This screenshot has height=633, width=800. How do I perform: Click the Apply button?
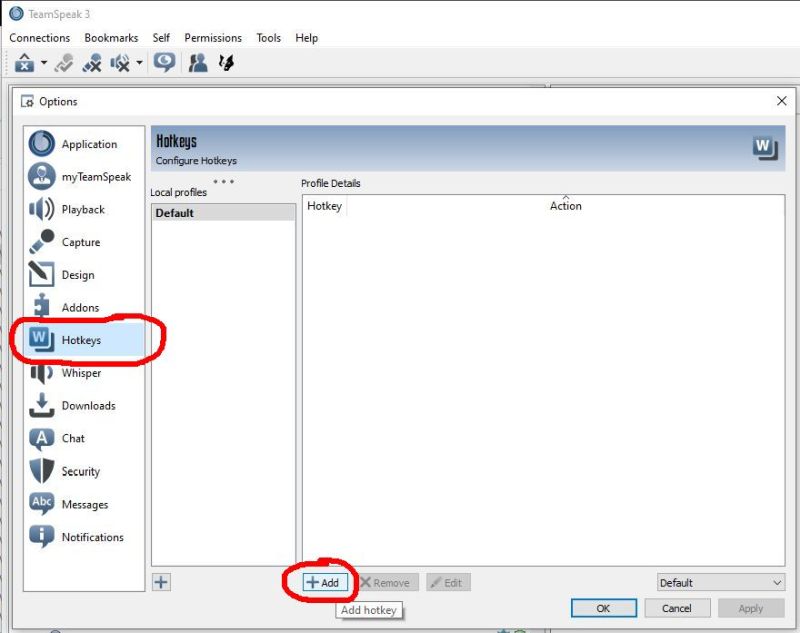pyautogui.click(x=751, y=608)
